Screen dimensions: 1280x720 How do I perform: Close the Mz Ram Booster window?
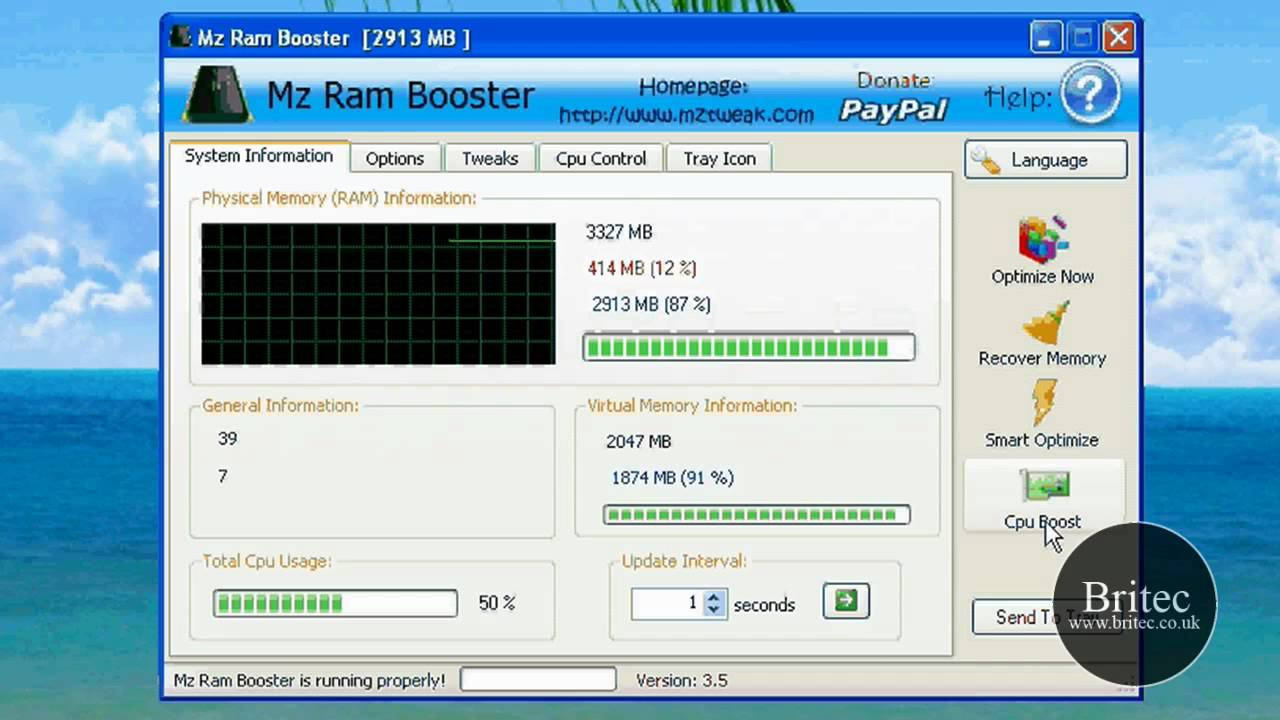point(1119,38)
